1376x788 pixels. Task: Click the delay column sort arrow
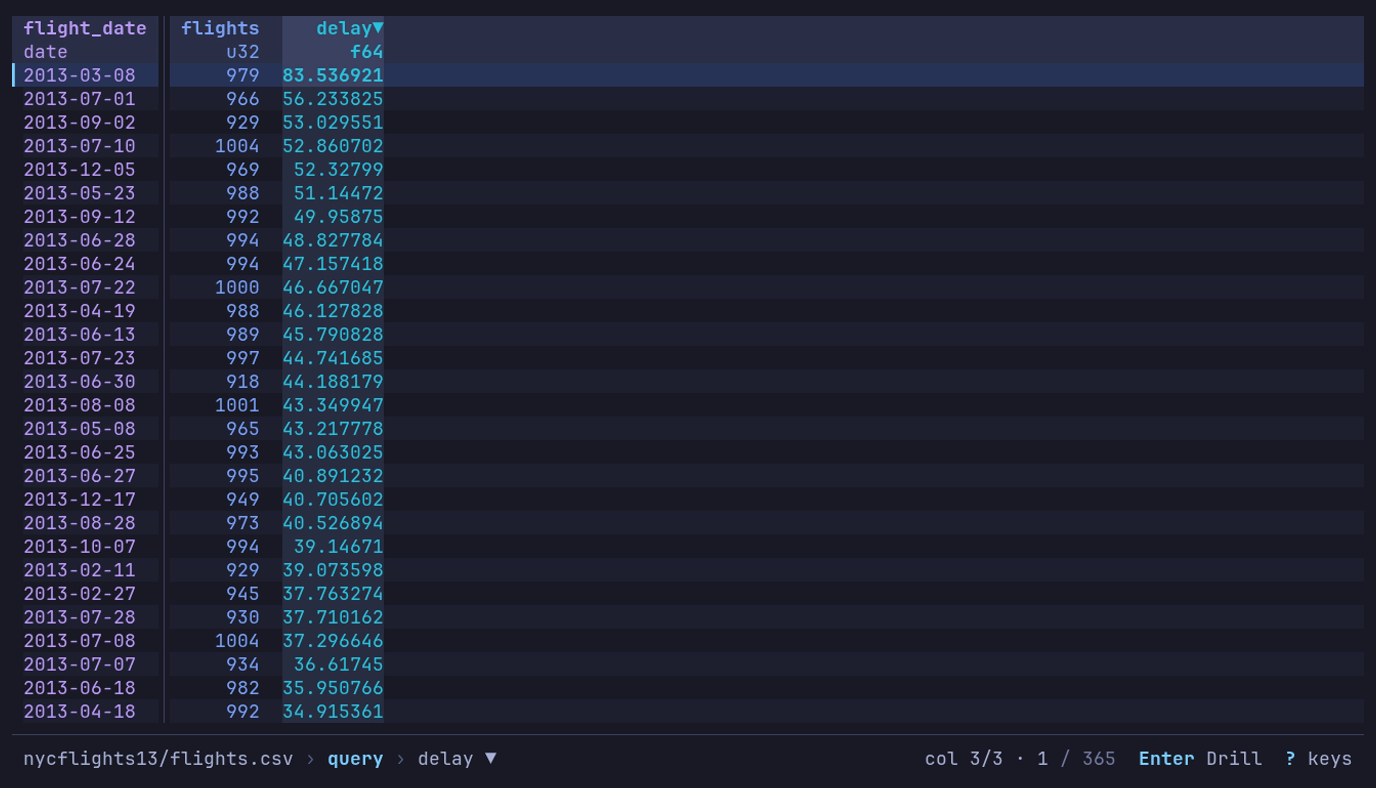378,28
